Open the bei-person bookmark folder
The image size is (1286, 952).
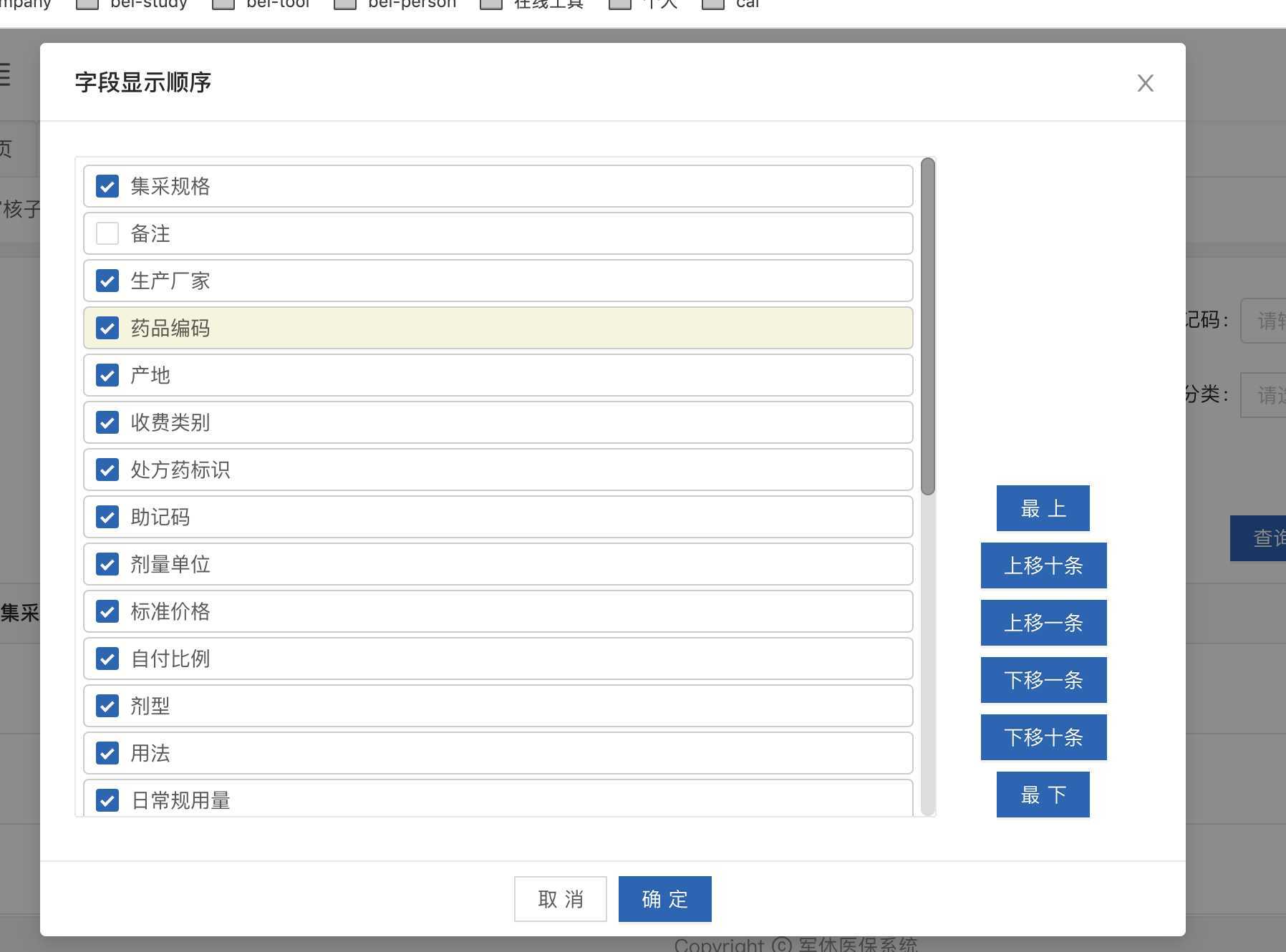395,4
